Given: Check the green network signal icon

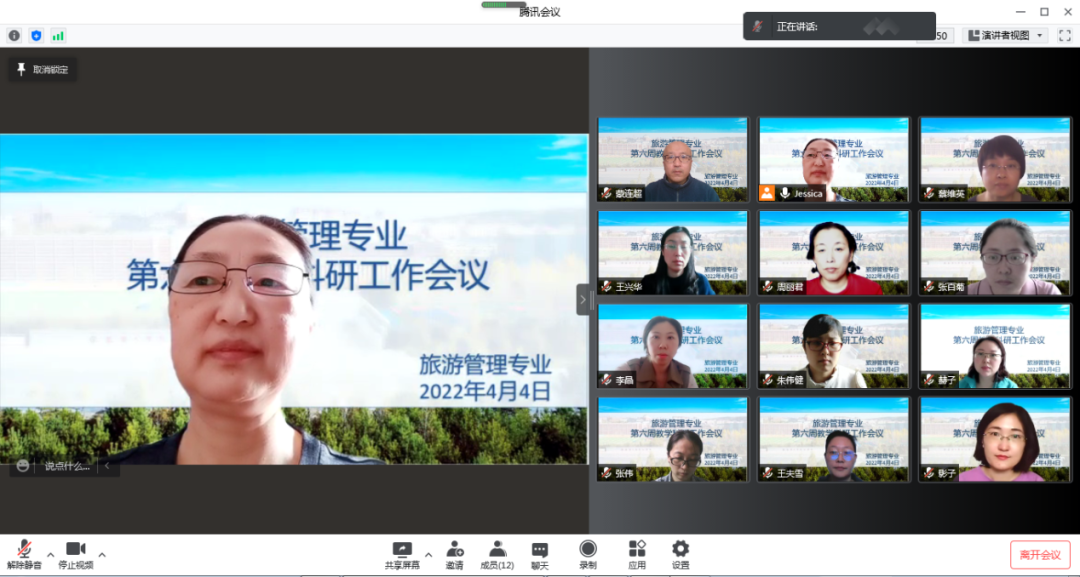Looking at the screenshot, I should click(58, 36).
